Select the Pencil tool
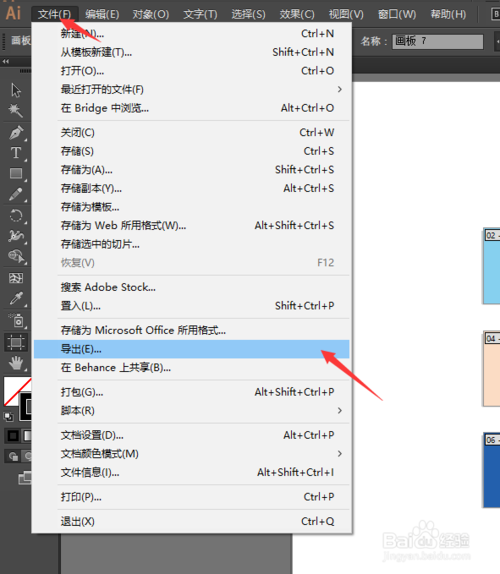The width and height of the screenshot is (500, 574). coord(16,194)
